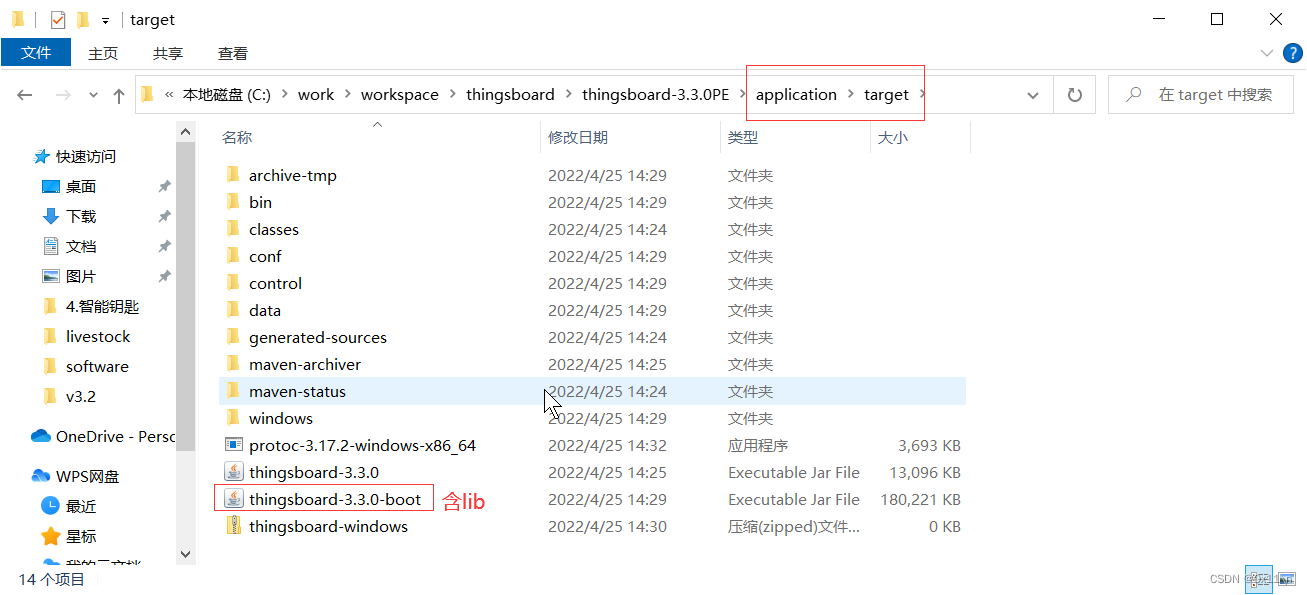Navigate to workspace in breadcrumb
1307x595 pixels.
(x=400, y=95)
